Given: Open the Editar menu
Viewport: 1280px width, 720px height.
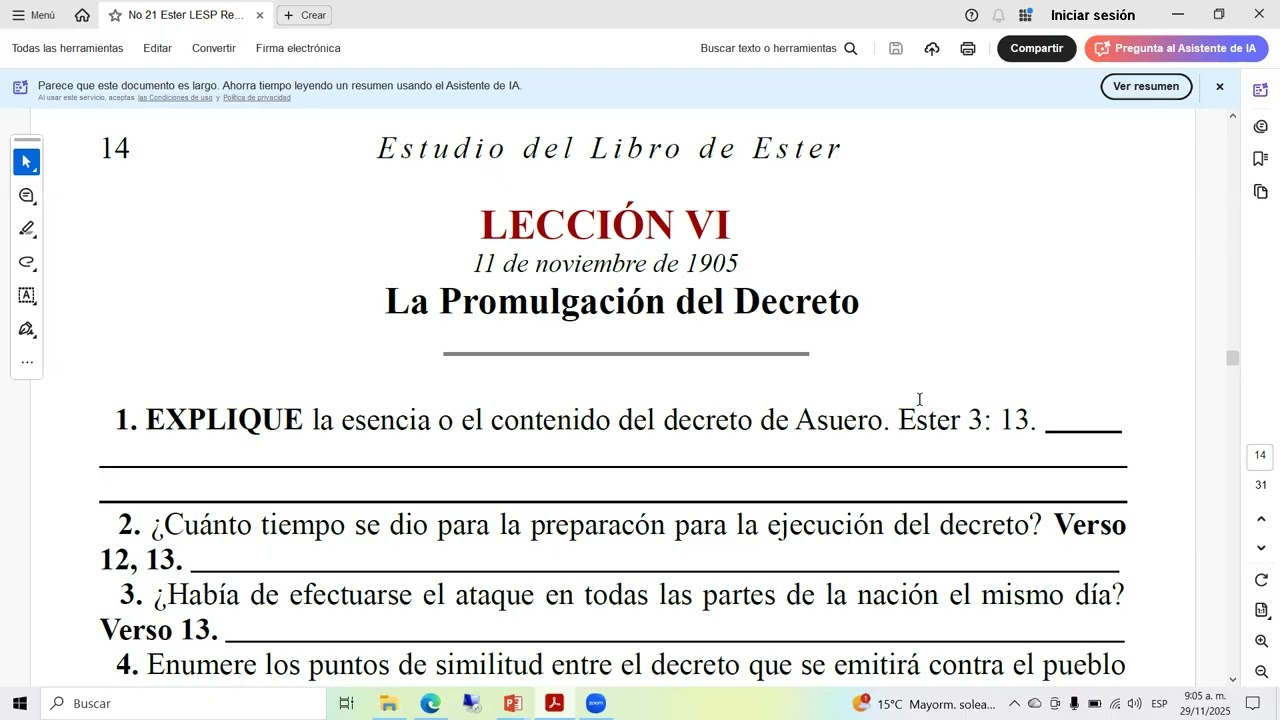Looking at the screenshot, I should (157, 48).
